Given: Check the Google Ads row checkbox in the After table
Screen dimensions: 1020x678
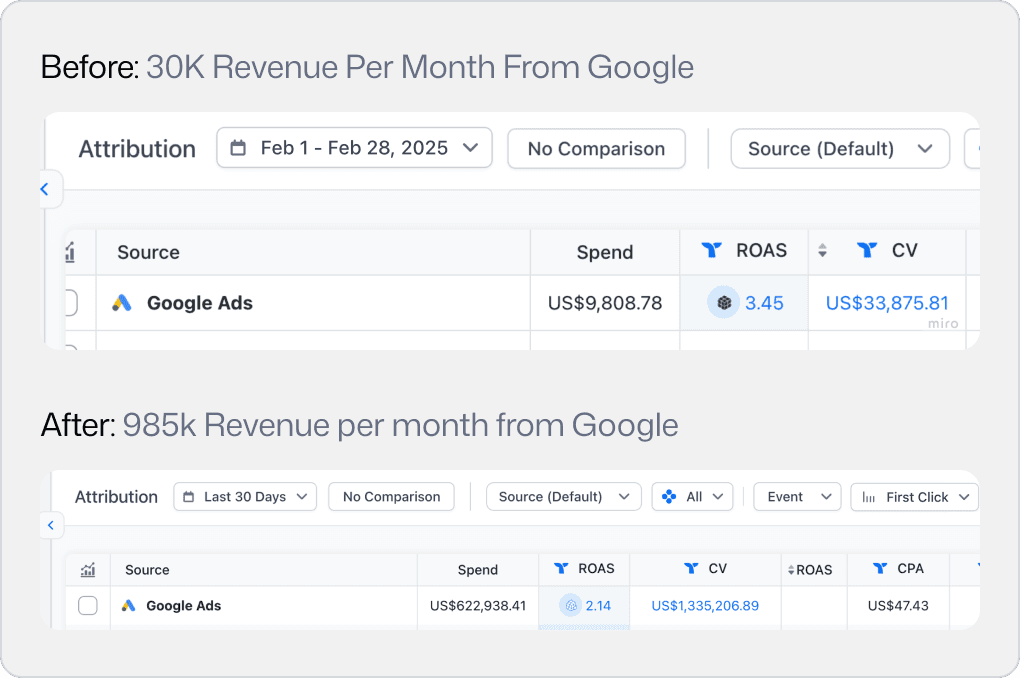Looking at the screenshot, I should 88,605.
